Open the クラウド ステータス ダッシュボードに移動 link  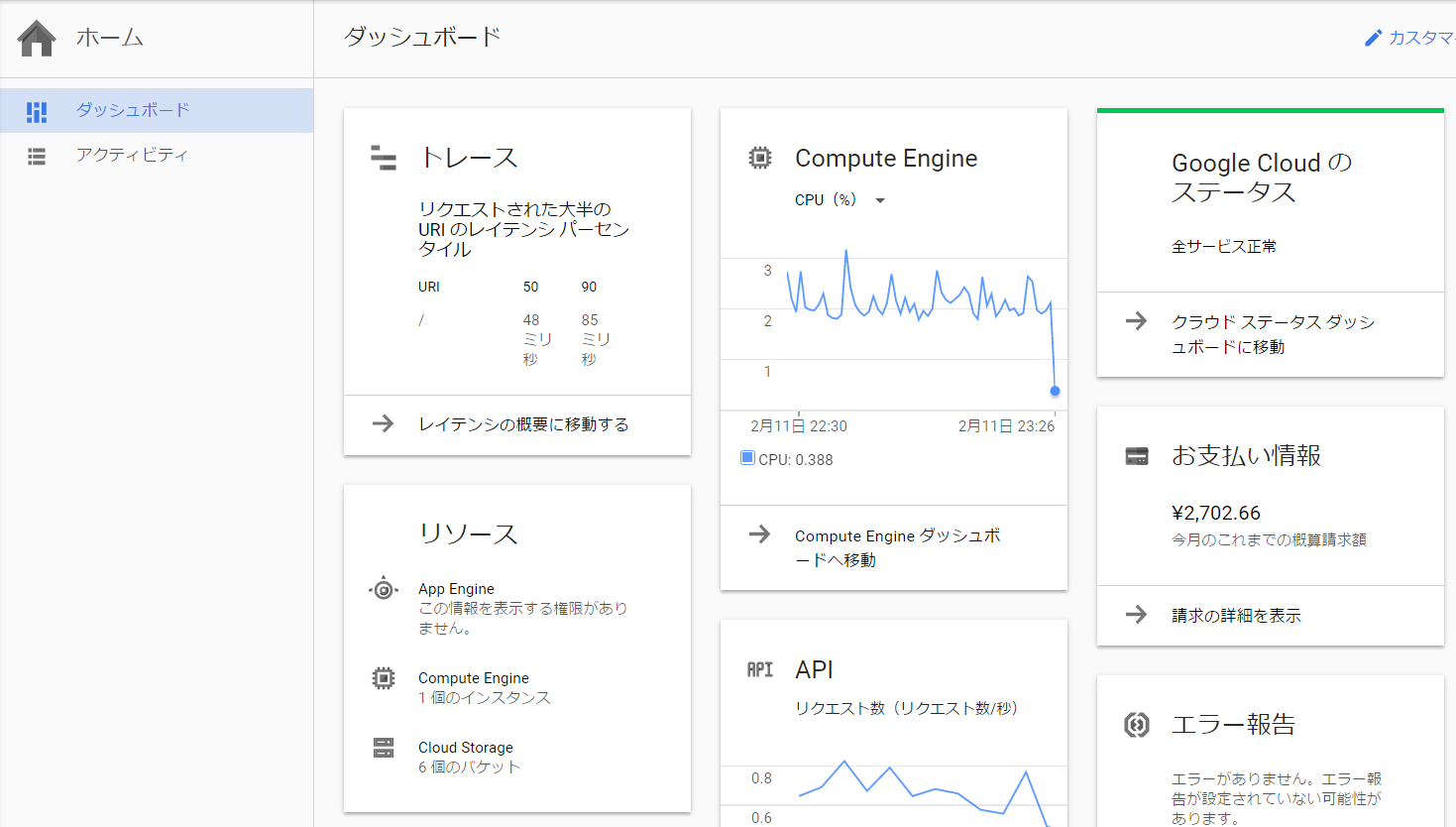click(x=1273, y=334)
